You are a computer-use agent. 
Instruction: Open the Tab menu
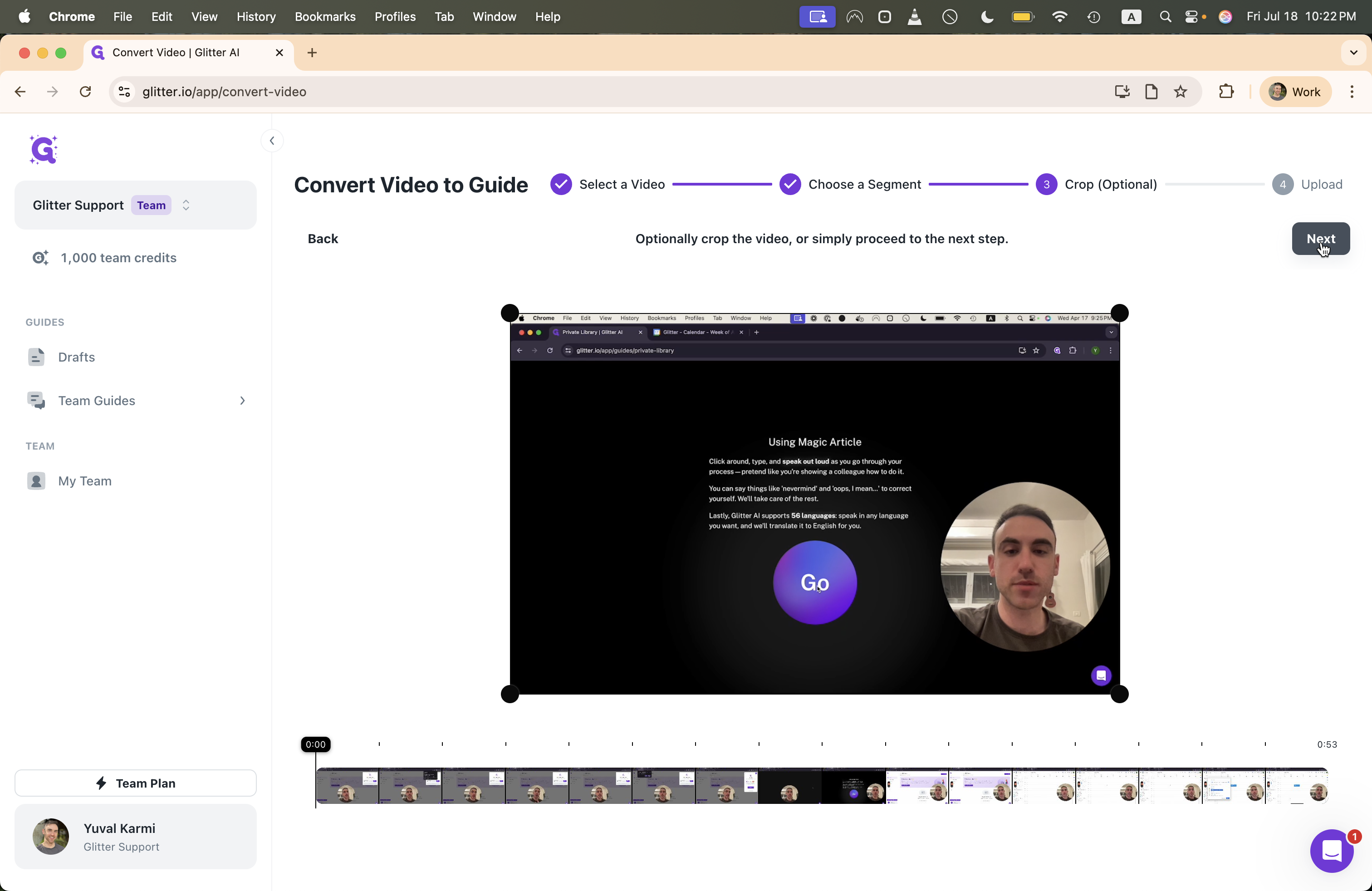click(444, 17)
